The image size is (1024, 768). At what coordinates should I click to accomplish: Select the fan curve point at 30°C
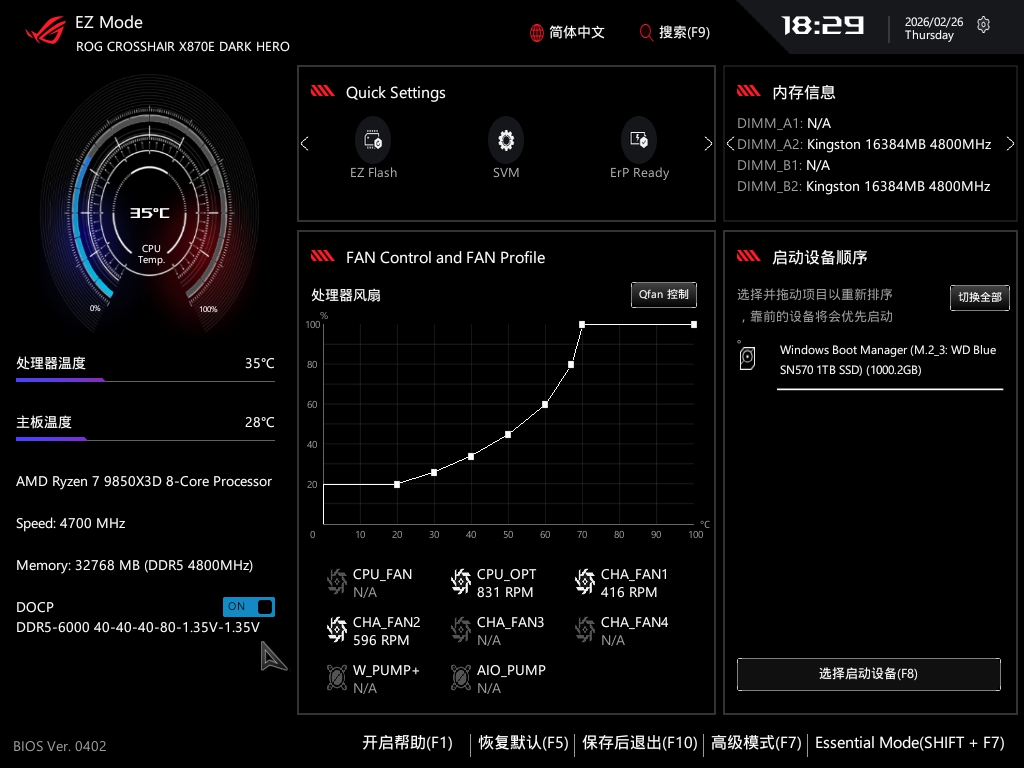(x=434, y=472)
